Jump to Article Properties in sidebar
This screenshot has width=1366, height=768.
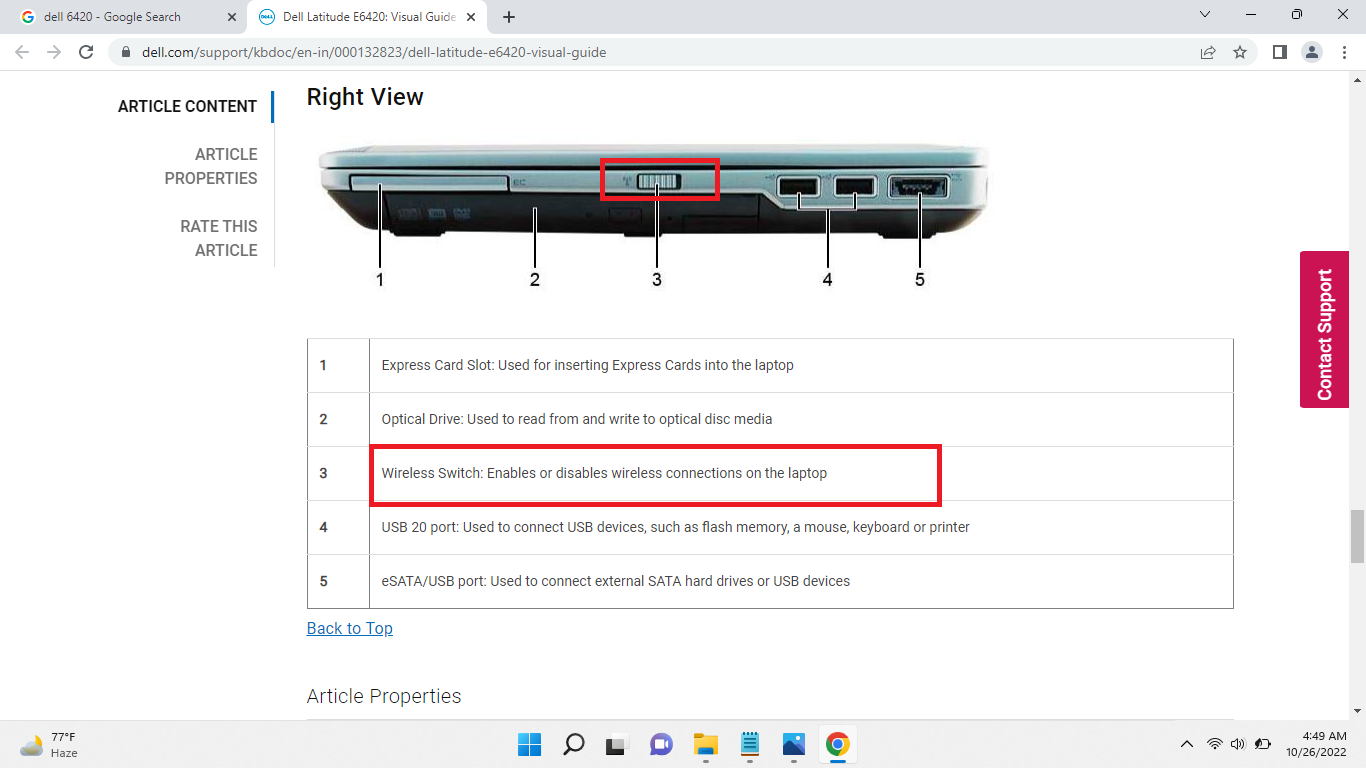click(x=211, y=166)
